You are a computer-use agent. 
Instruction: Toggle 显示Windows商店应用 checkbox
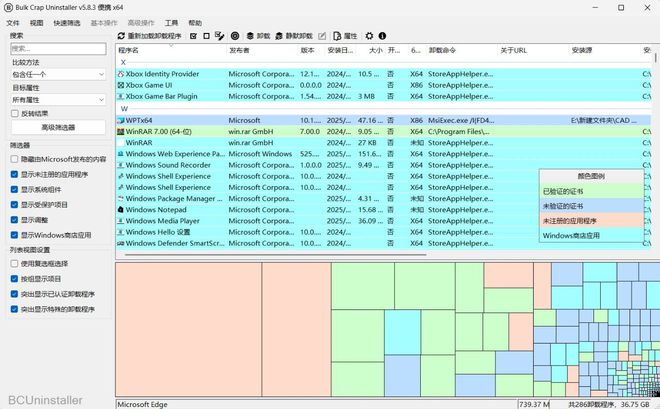click(x=14, y=235)
